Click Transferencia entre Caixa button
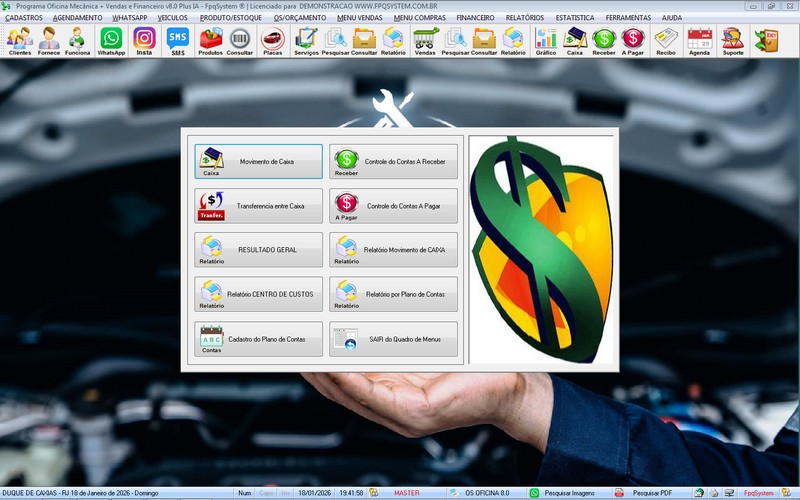This screenshot has height=500, width=800. (258, 206)
